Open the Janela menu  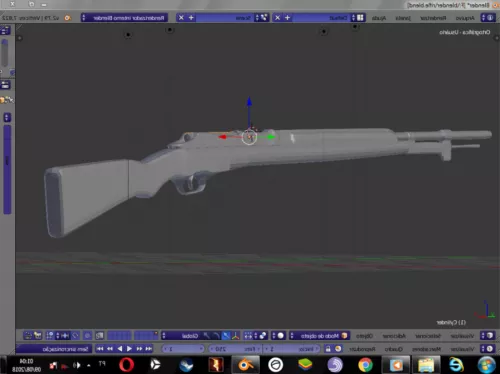pos(403,18)
